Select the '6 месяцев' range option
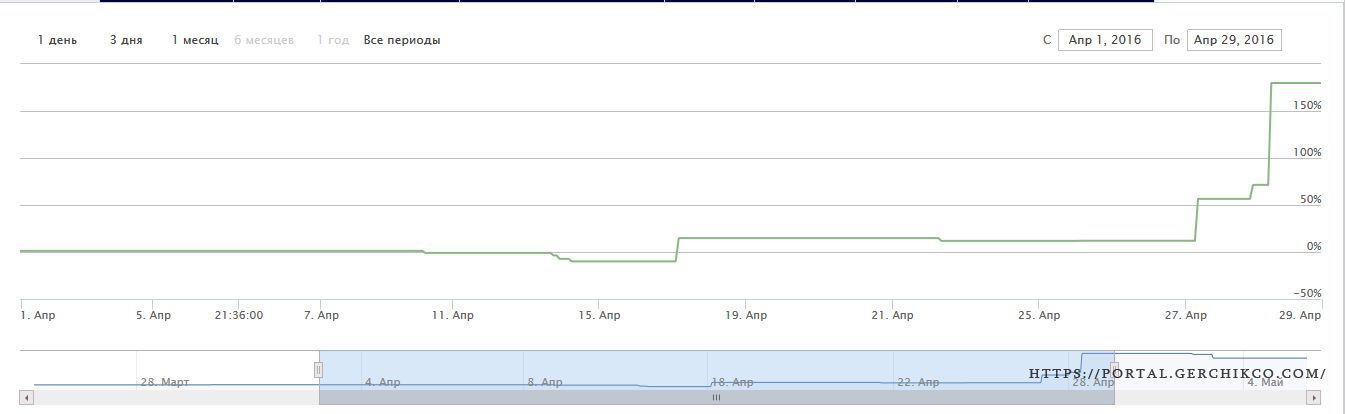 click(264, 40)
